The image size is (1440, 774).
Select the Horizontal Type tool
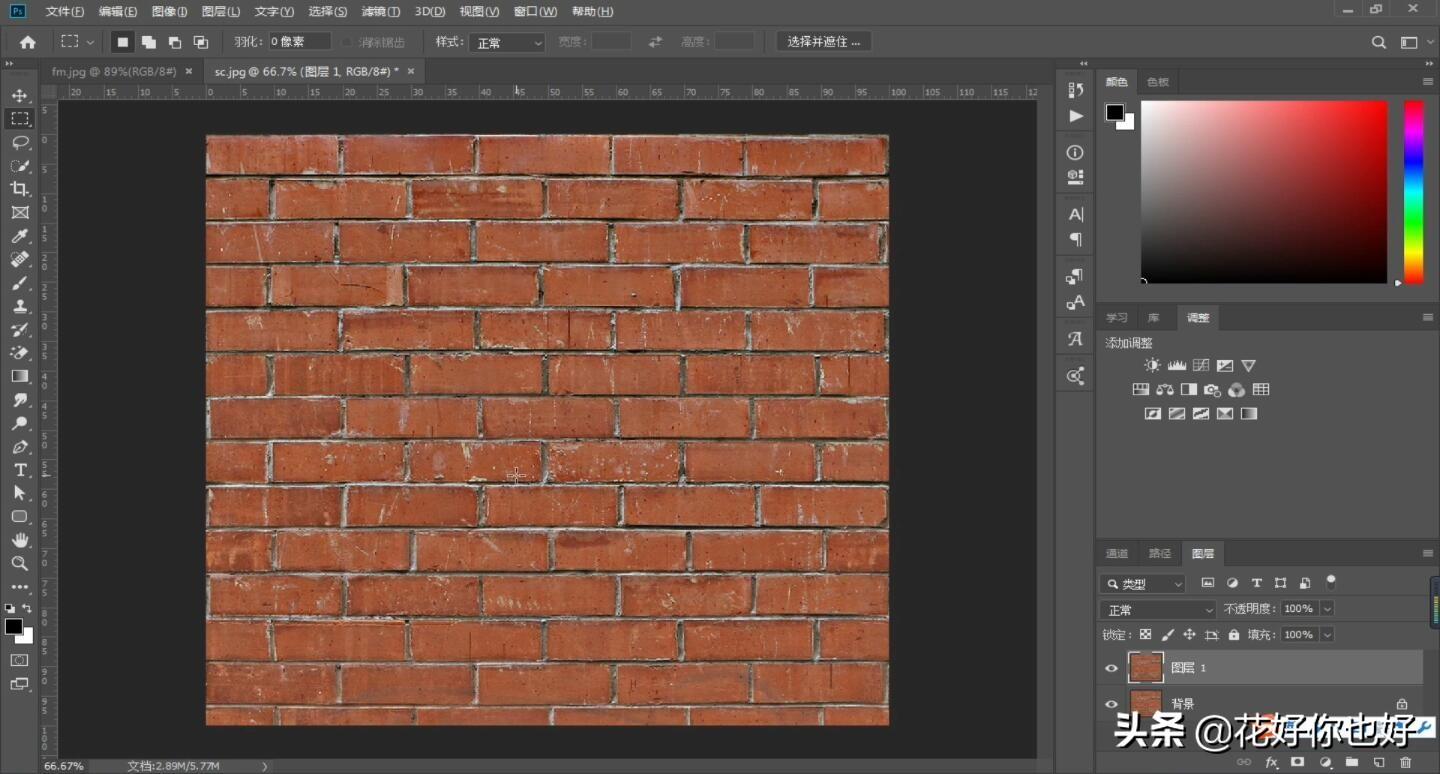click(x=19, y=470)
